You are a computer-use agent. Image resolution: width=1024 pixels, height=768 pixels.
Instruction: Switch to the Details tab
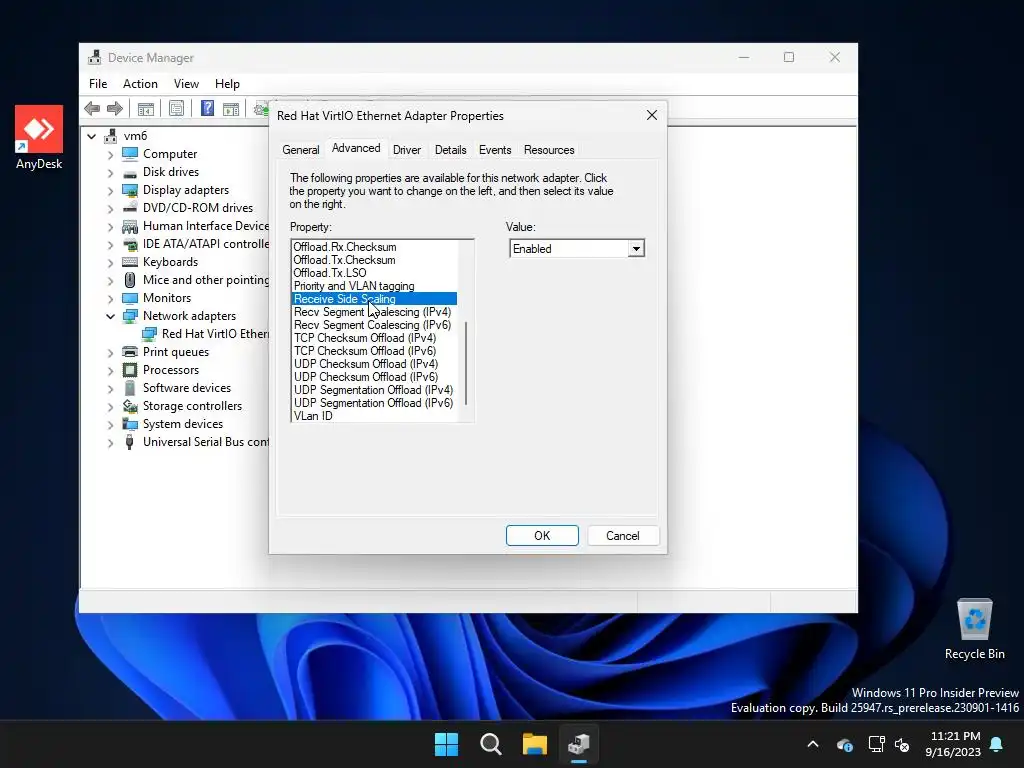[451, 150]
